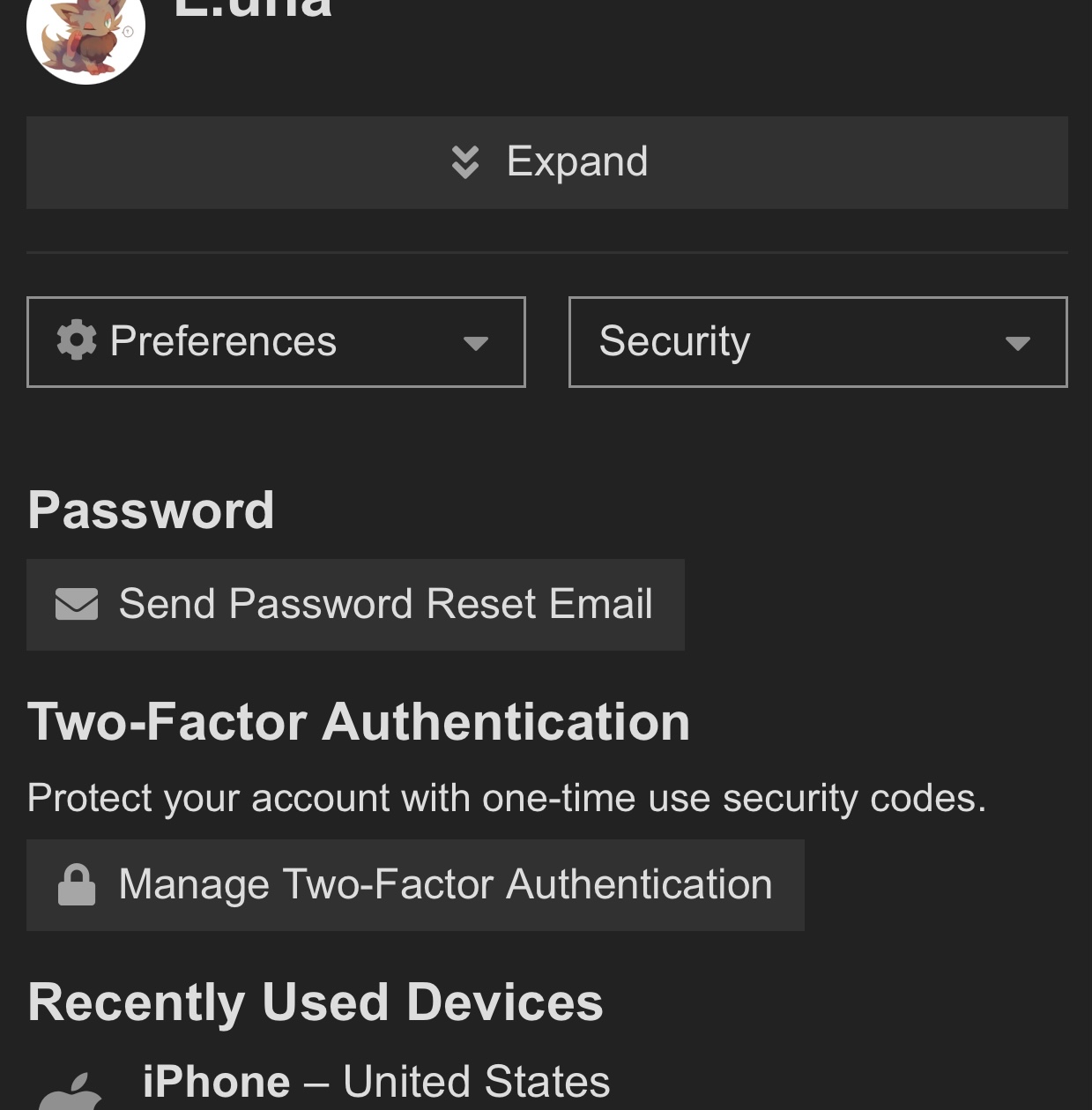Click the Two-Factor Authentication heading
Image resolution: width=1092 pixels, height=1110 pixels.
pos(359,722)
